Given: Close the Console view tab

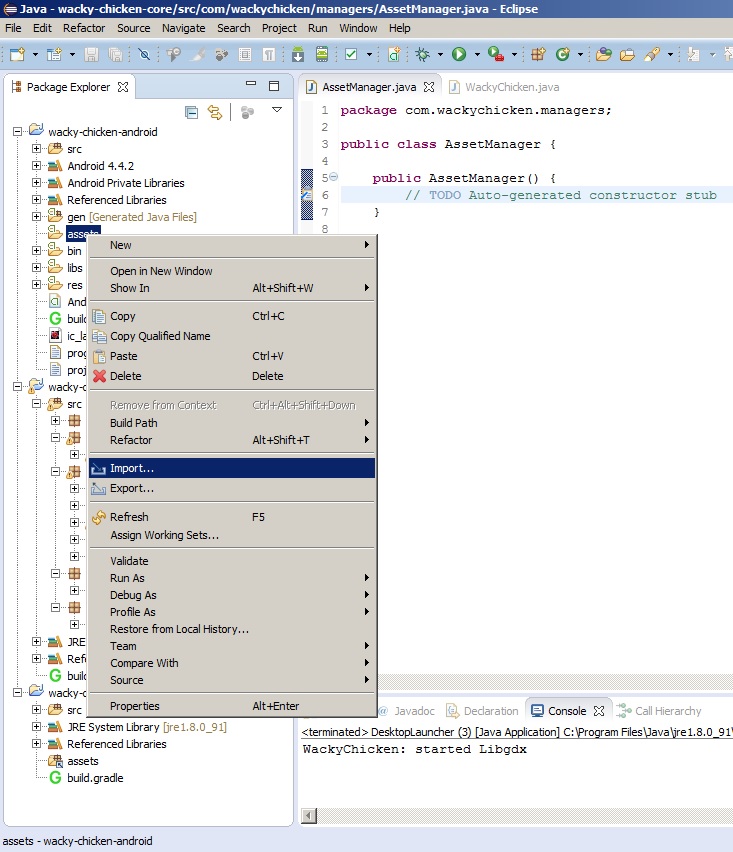Looking at the screenshot, I should [599, 711].
